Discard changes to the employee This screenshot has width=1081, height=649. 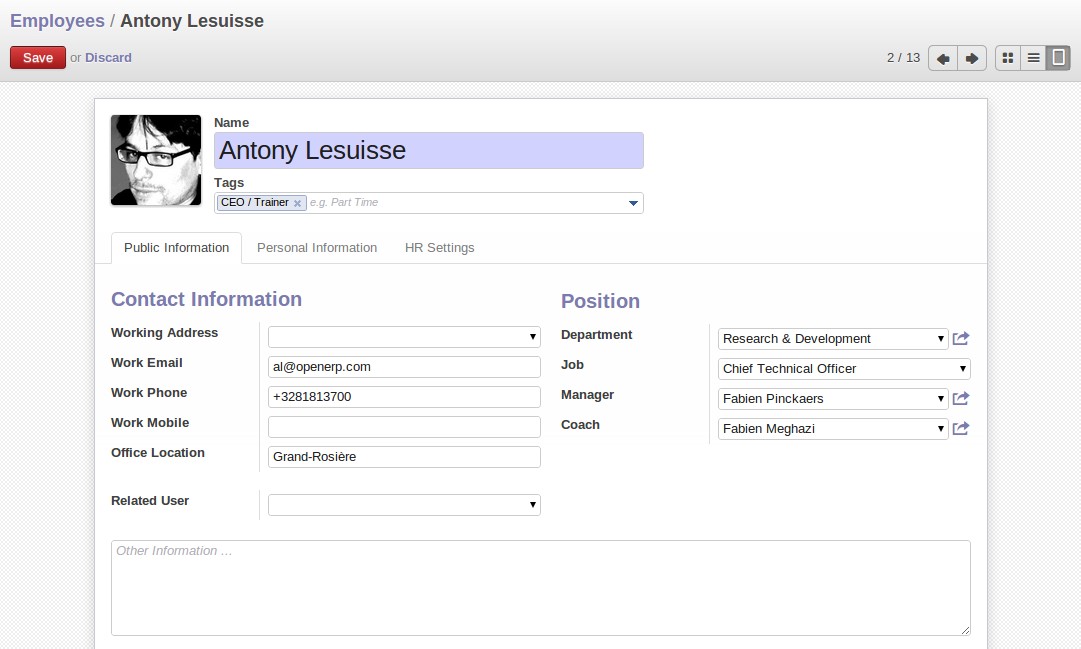[108, 58]
